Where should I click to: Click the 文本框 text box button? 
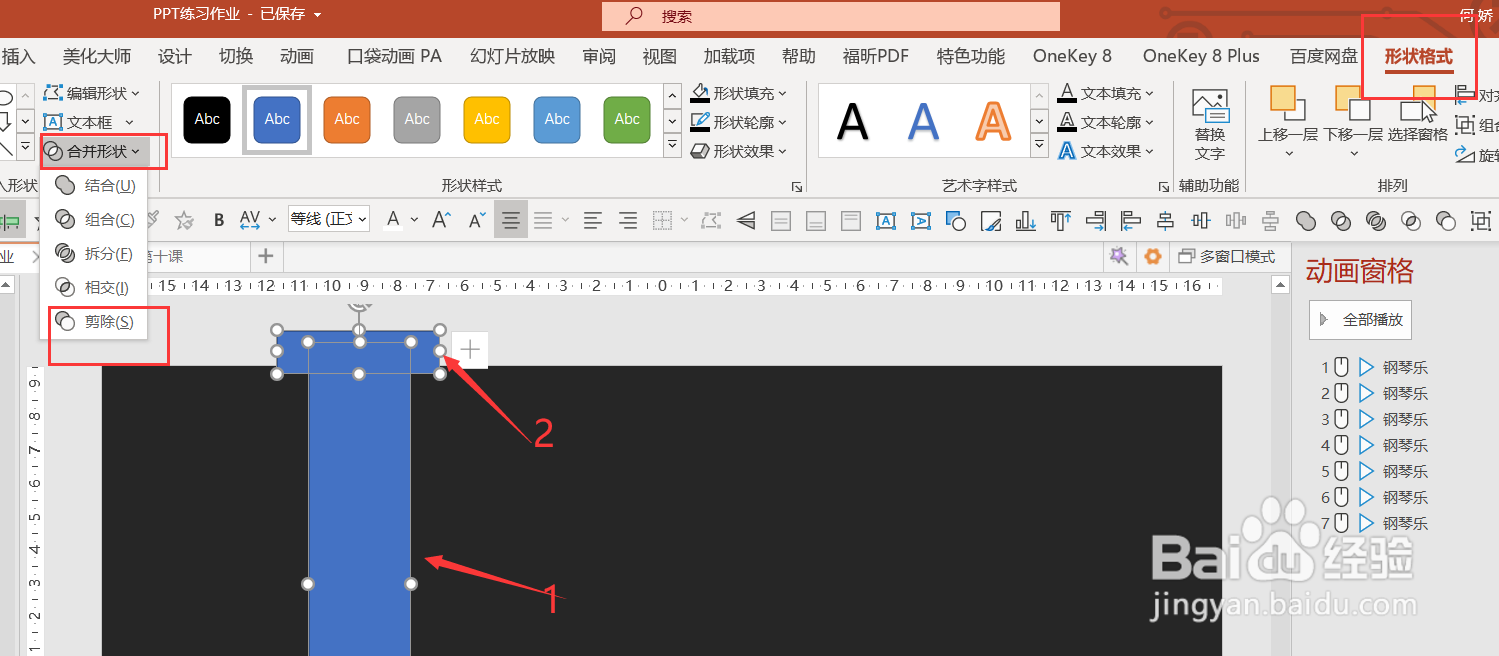tap(88, 122)
